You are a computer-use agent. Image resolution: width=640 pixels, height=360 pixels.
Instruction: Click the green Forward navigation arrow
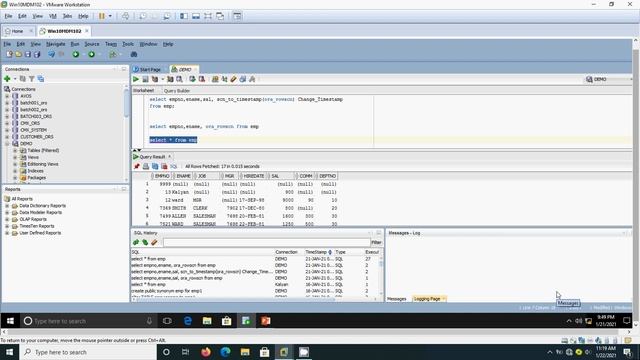point(91,54)
